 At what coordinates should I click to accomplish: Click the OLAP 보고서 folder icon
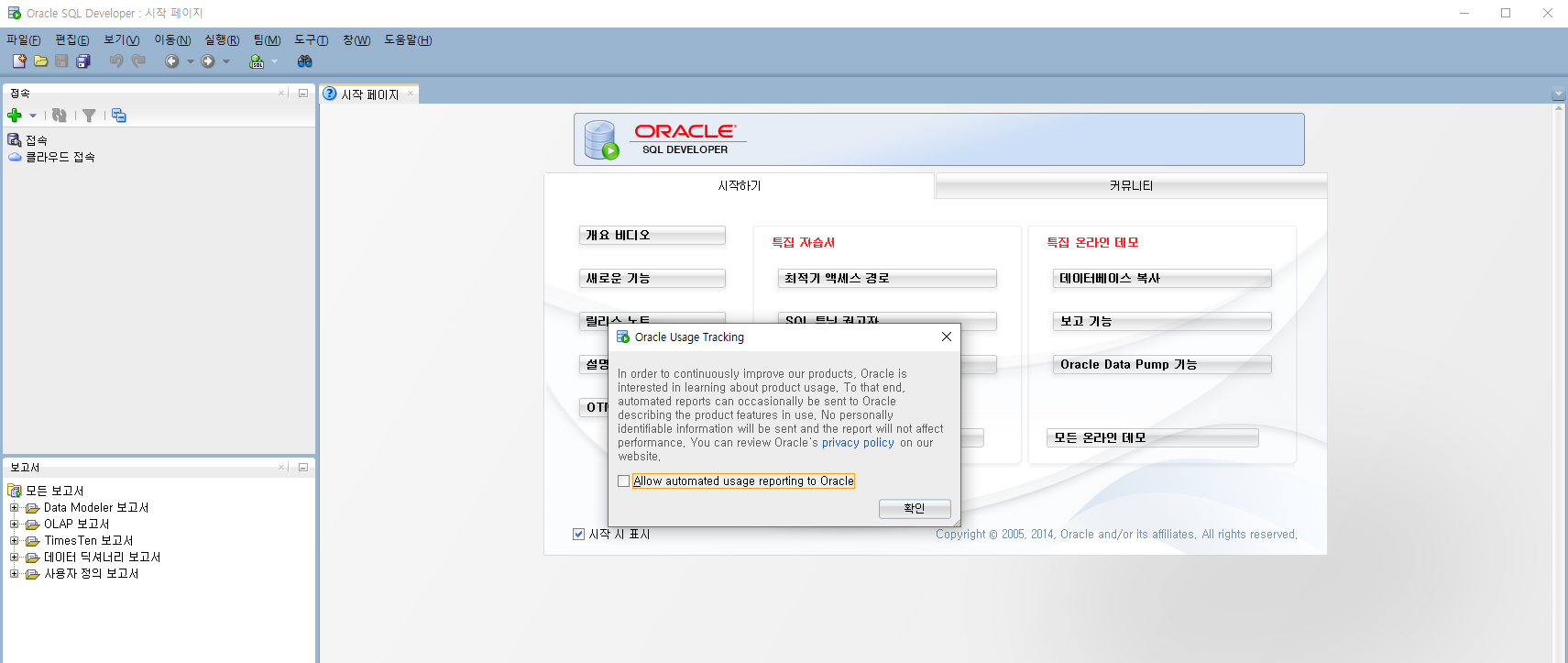pos(32,525)
